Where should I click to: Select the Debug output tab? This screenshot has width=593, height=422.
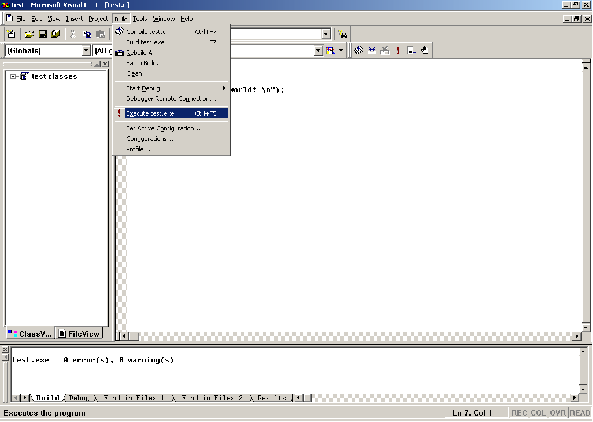79,397
